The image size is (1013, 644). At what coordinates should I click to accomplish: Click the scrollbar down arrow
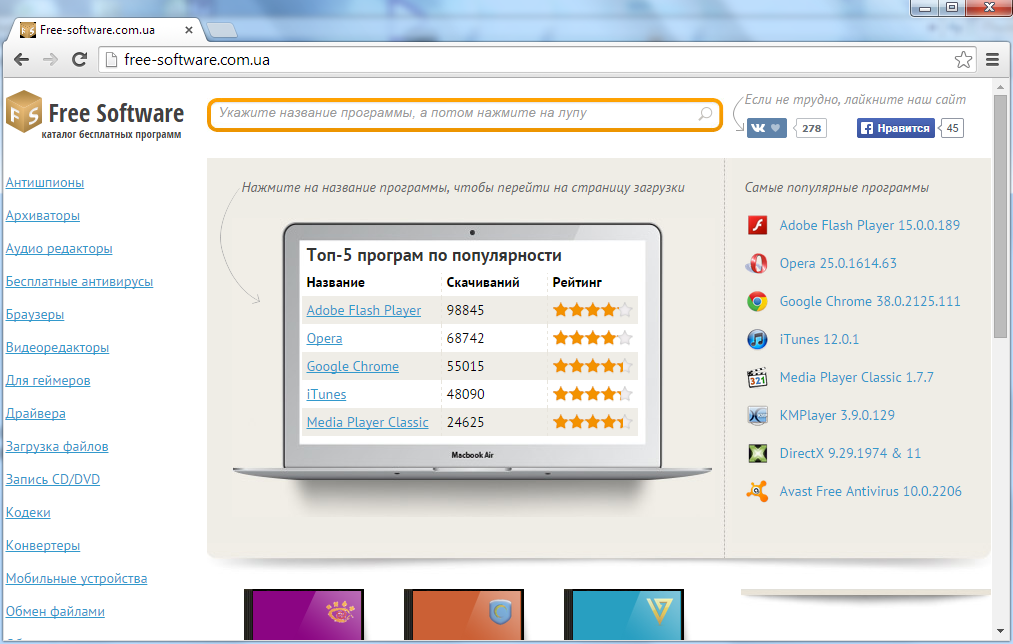pos(1001,631)
